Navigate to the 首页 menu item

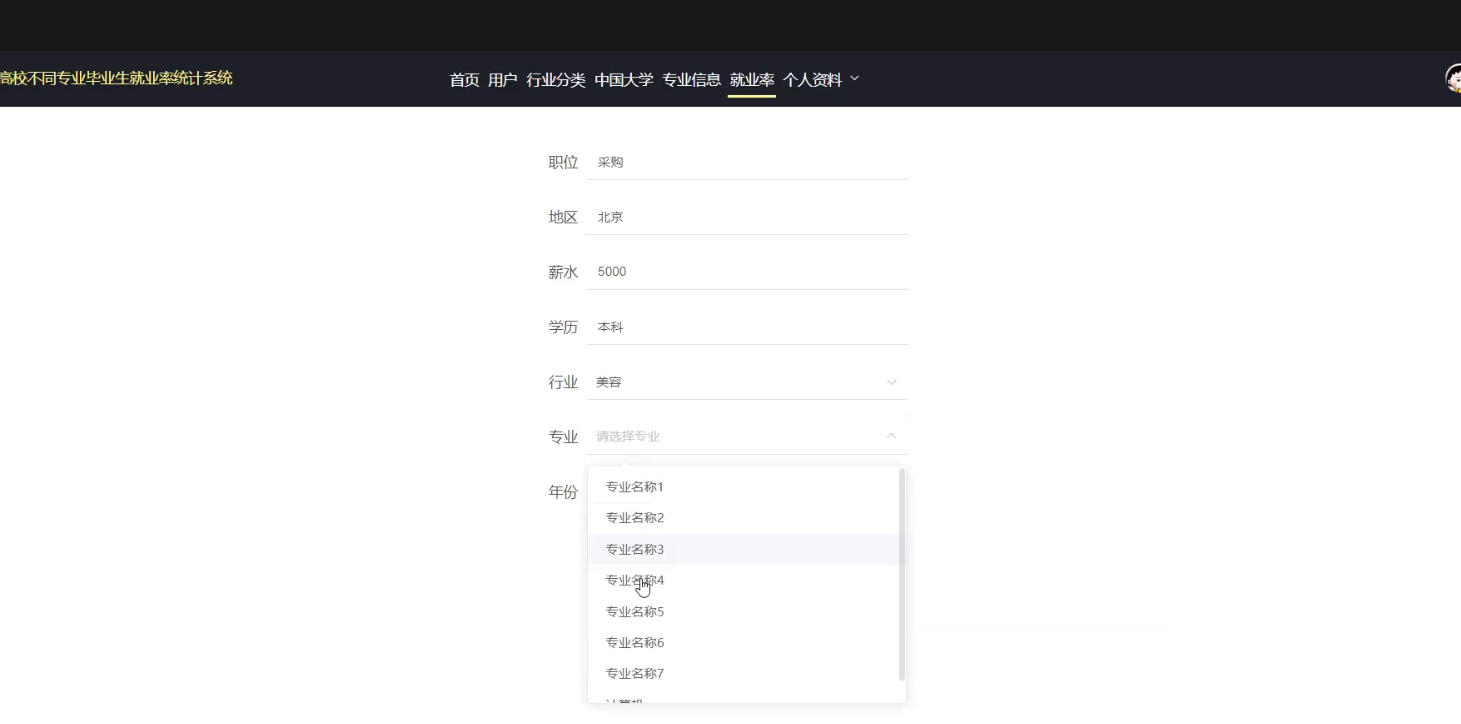(x=464, y=80)
